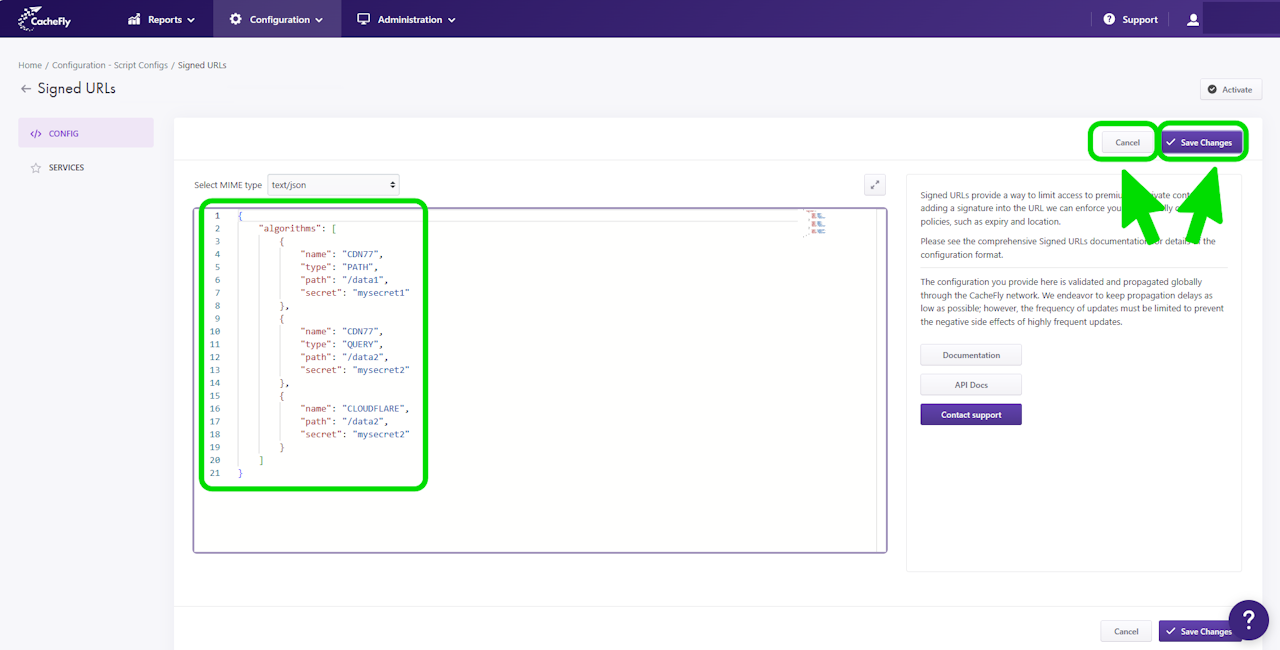Expand the code editor to fullscreen

point(875,184)
